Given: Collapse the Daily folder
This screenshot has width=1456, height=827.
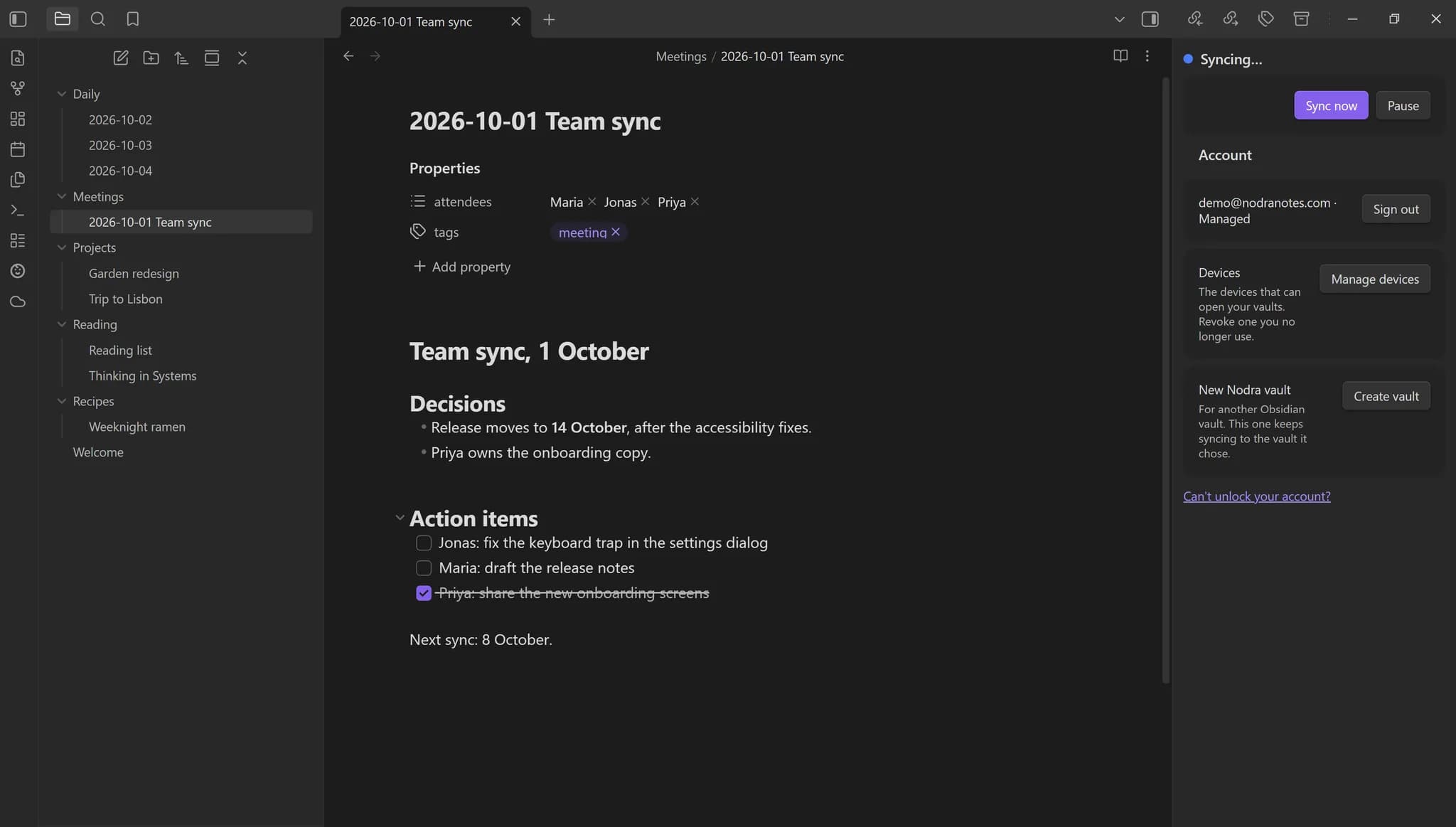Looking at the screenshot, I should pyautogui.click(x=62, y=94).
